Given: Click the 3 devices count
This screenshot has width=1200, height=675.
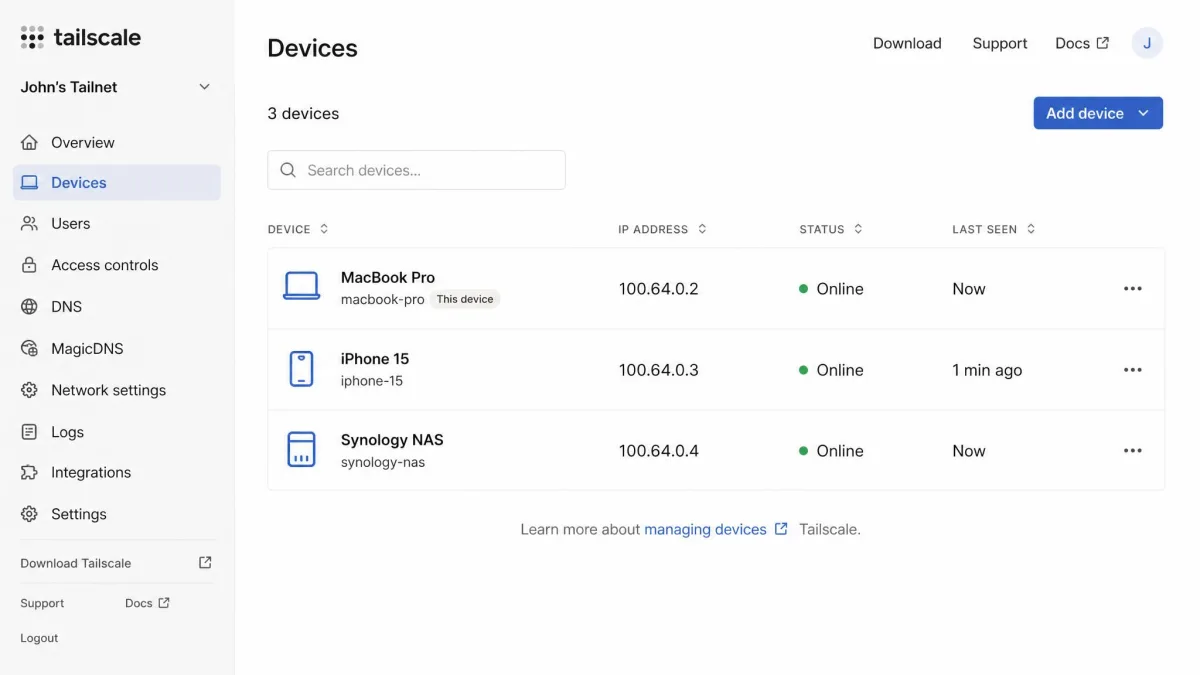Looking at the screenshot, I should tap(303, 113).
